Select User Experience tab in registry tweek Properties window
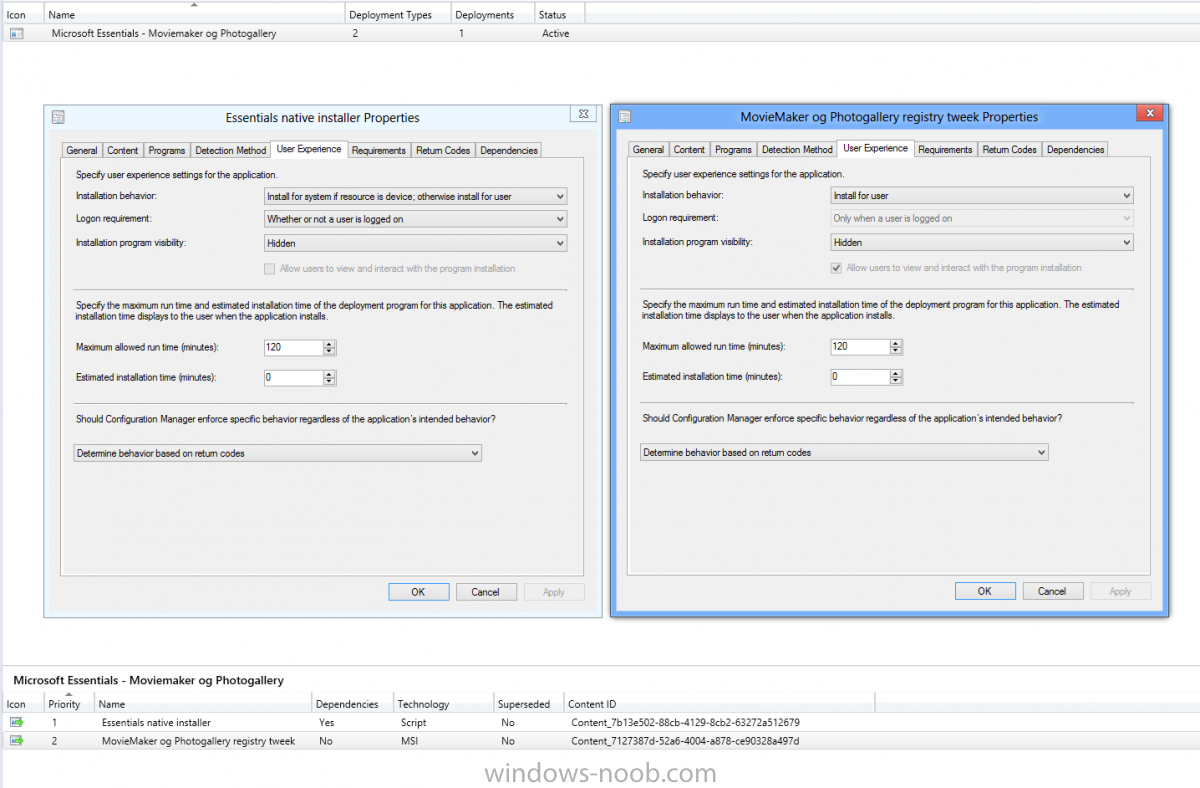Screen dimensions: 1200x788 pos(876,148)
